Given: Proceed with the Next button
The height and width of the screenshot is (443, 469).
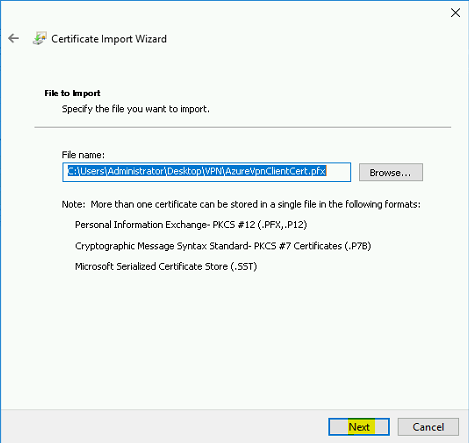Looking at the screenshot, I should click(359, 427).
